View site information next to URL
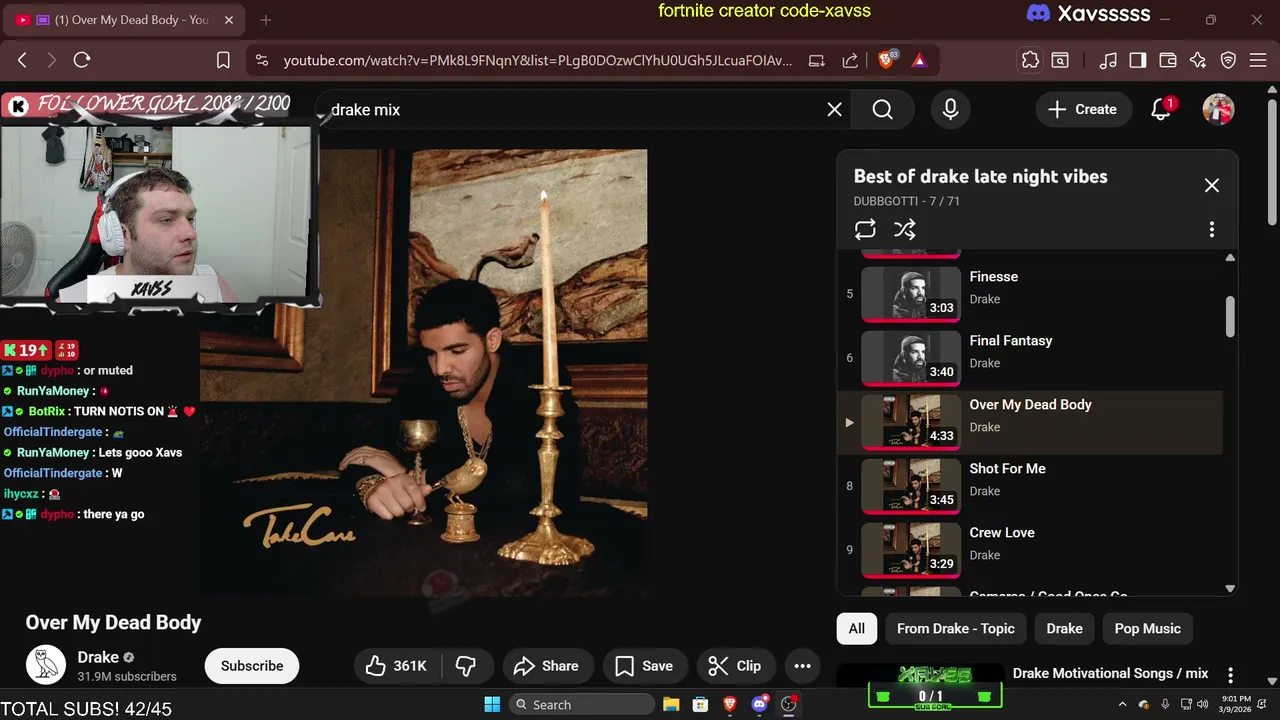The width and height of the screenshot is (1280, 720). coord(262,60)
